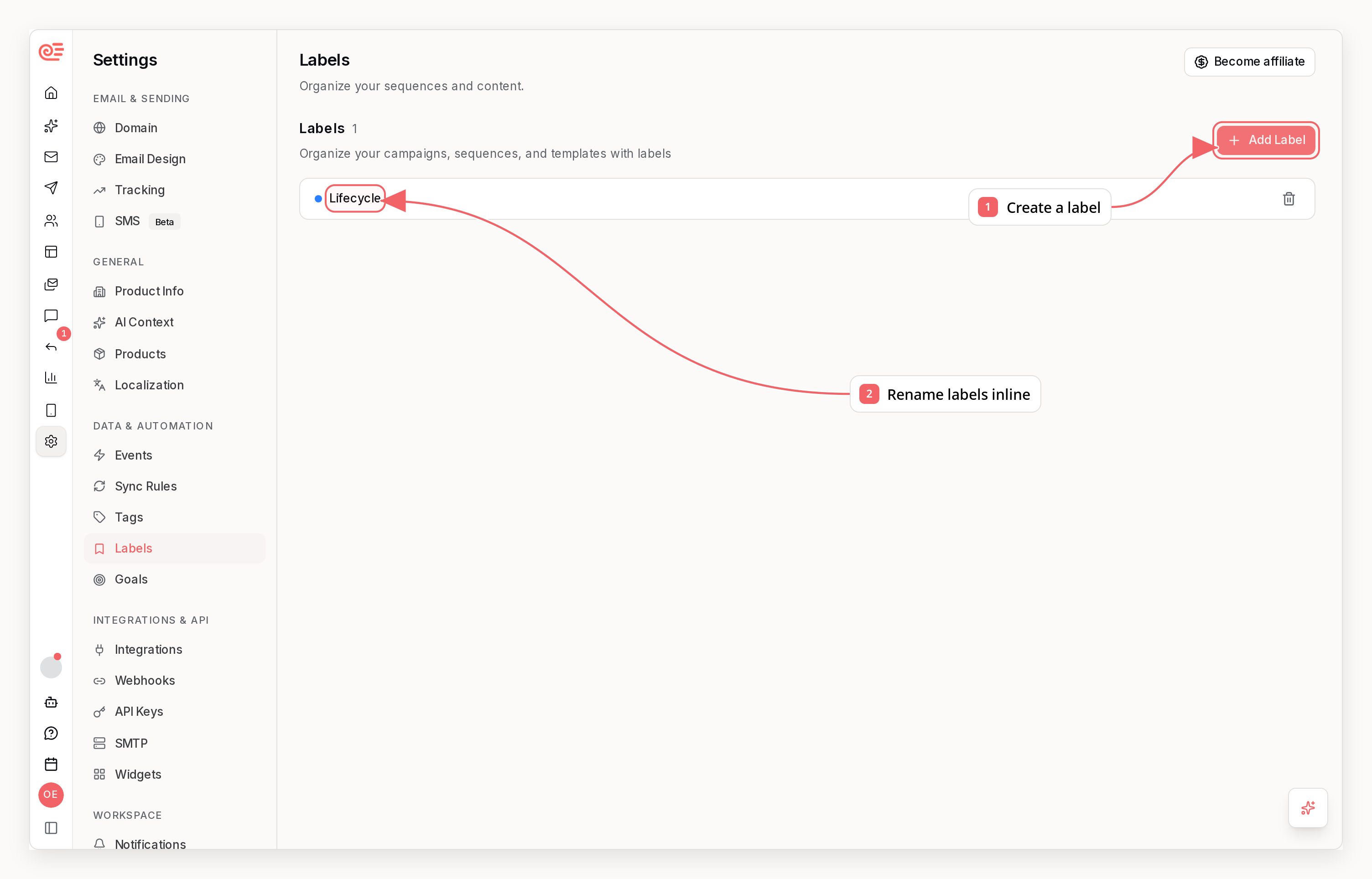Click the Become affiliate button
Image resolution: width=1372 pixels, height=879 pixels.
1249,62
